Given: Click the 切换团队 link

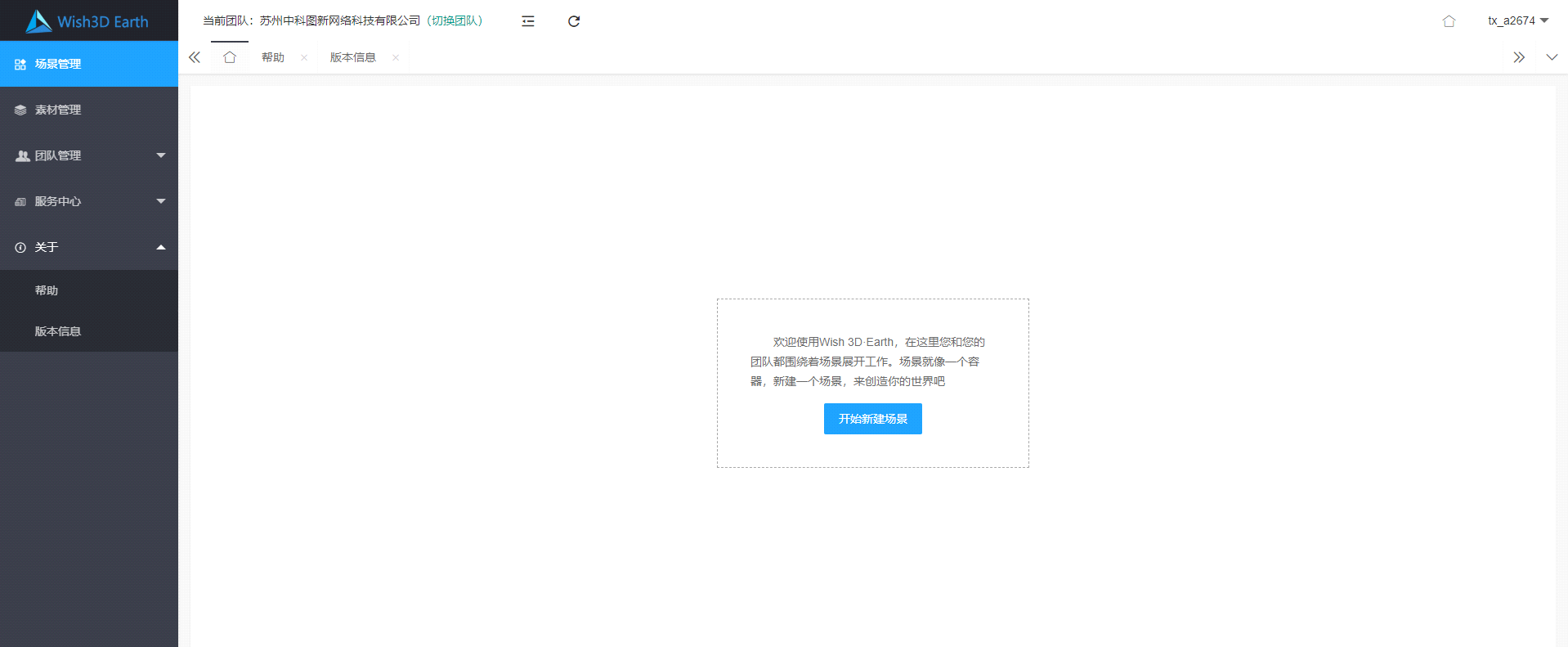Looking at the screenshot, I should click(x=455, y=21).
